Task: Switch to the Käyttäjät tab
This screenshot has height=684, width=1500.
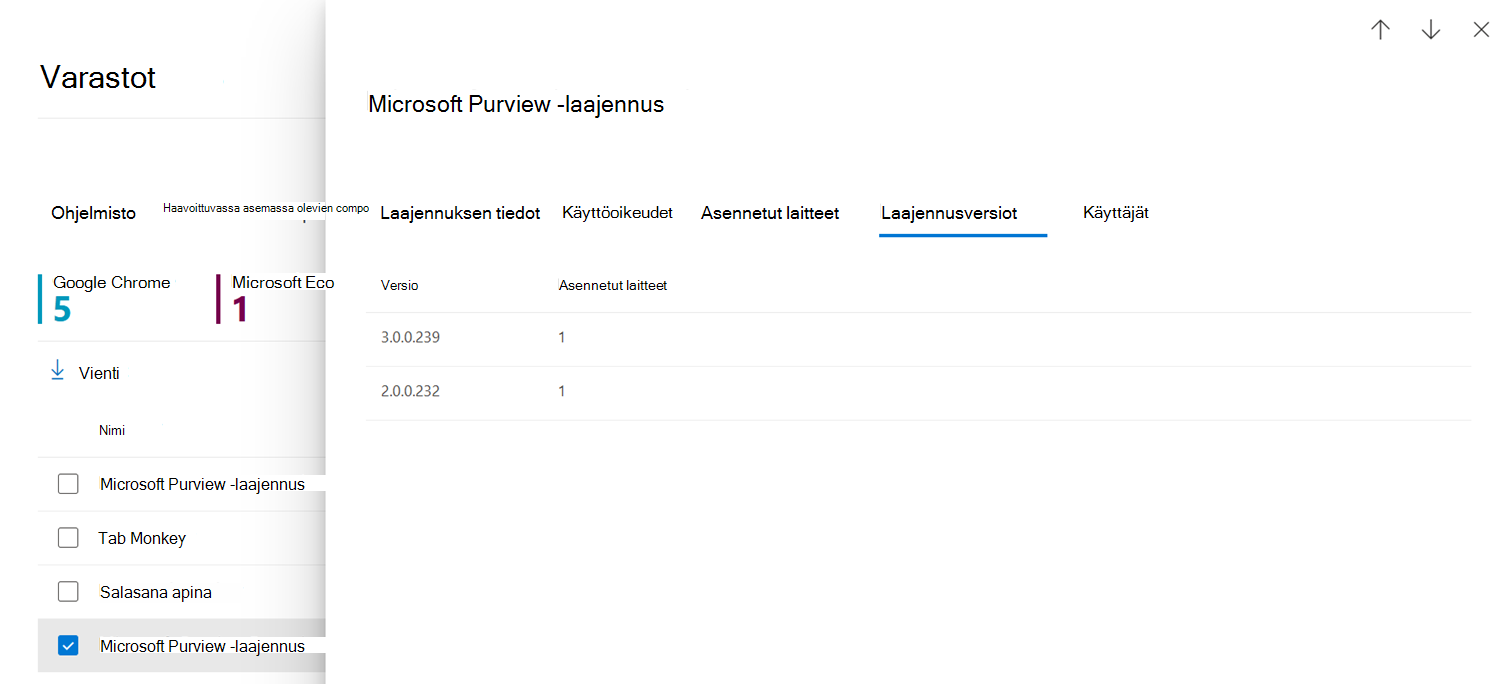Action: pos(1116,213)
